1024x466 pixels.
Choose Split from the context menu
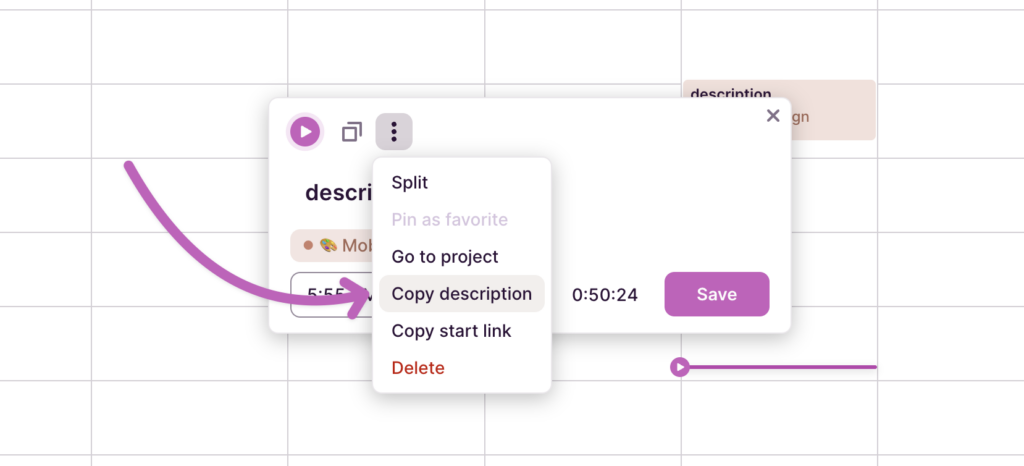pos(410,183)
